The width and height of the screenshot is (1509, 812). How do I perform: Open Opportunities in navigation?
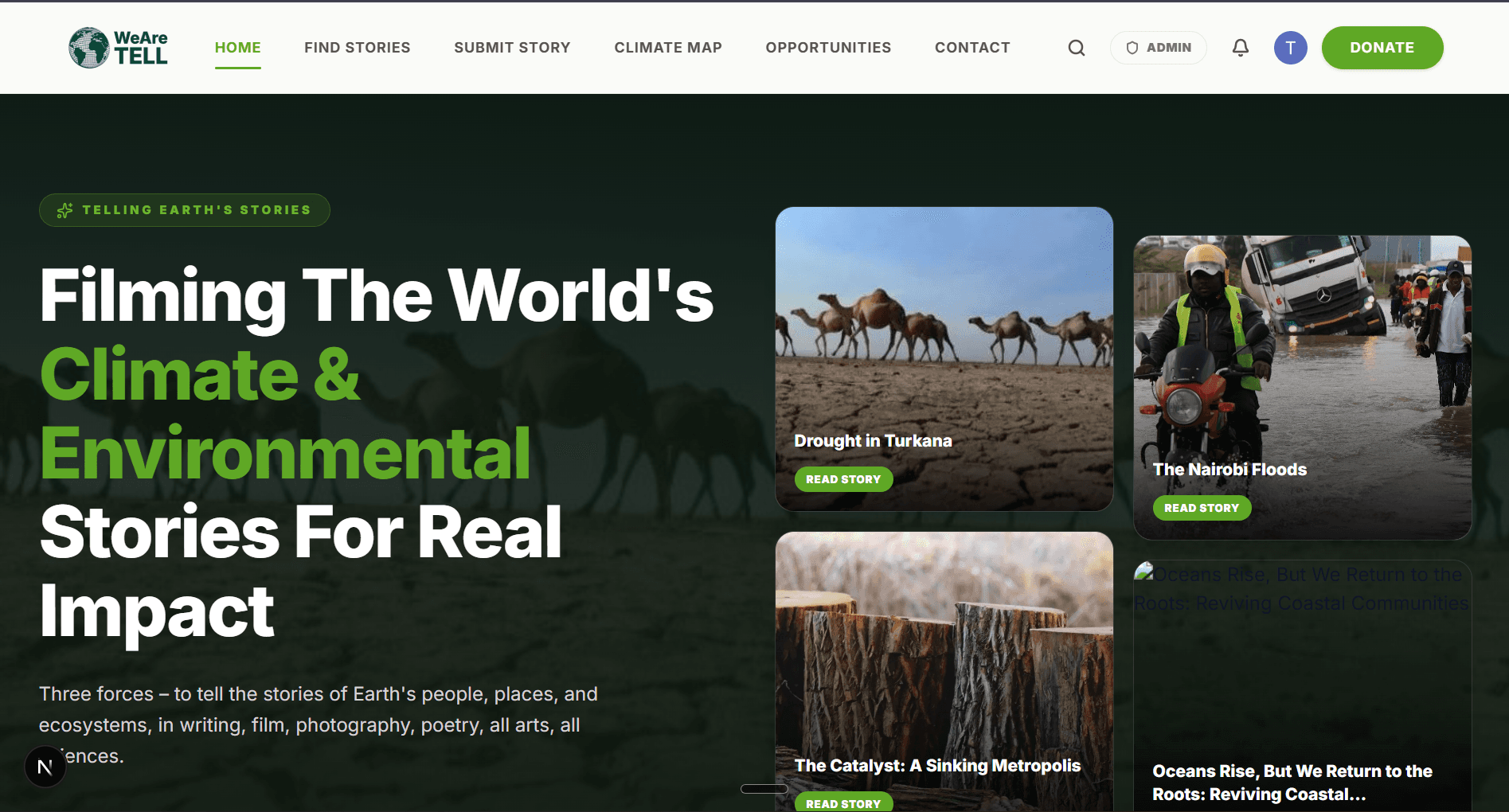point(828,48)
